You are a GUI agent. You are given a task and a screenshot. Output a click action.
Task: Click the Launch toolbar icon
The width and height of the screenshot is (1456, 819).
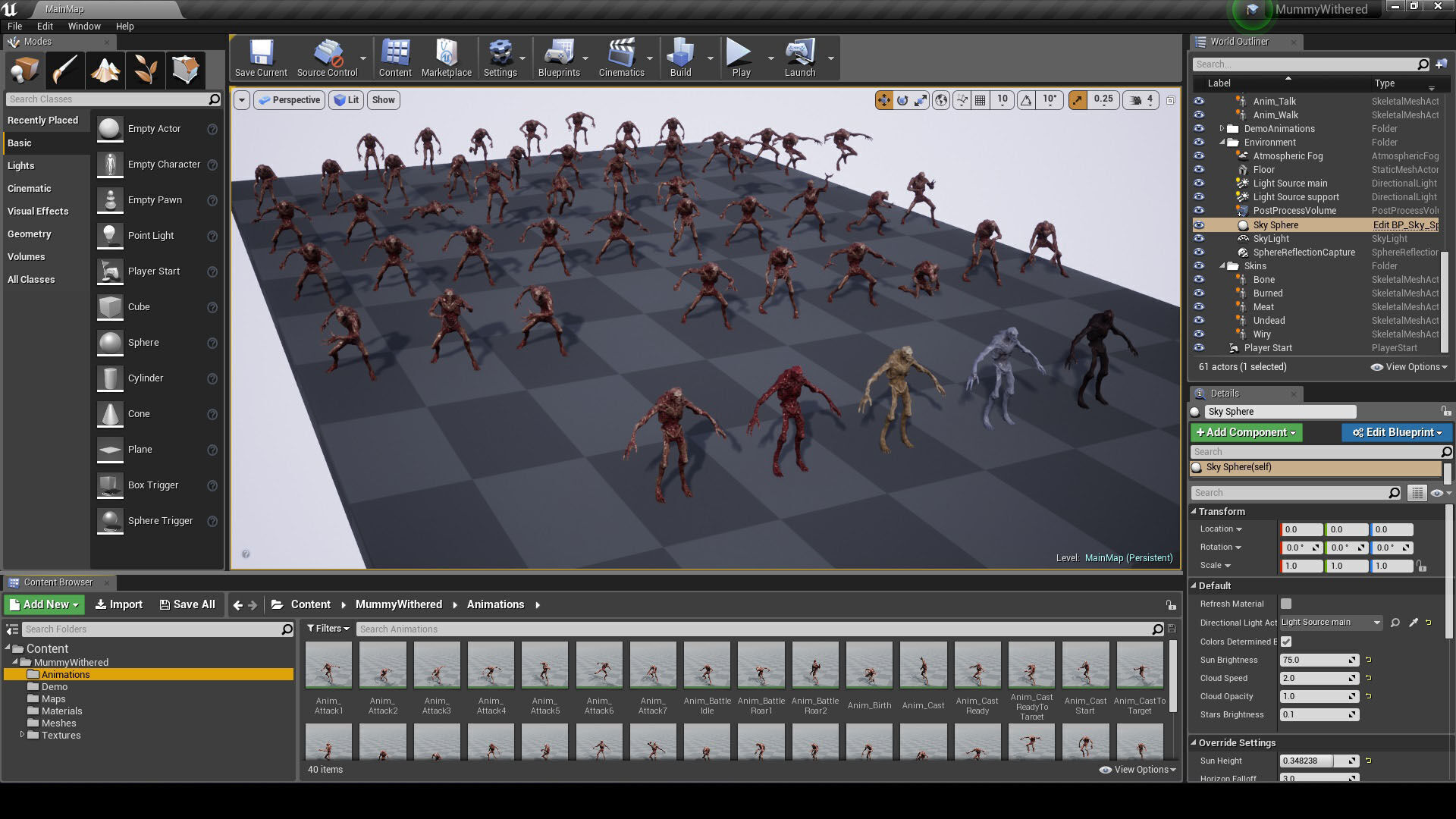pos(800,58)
